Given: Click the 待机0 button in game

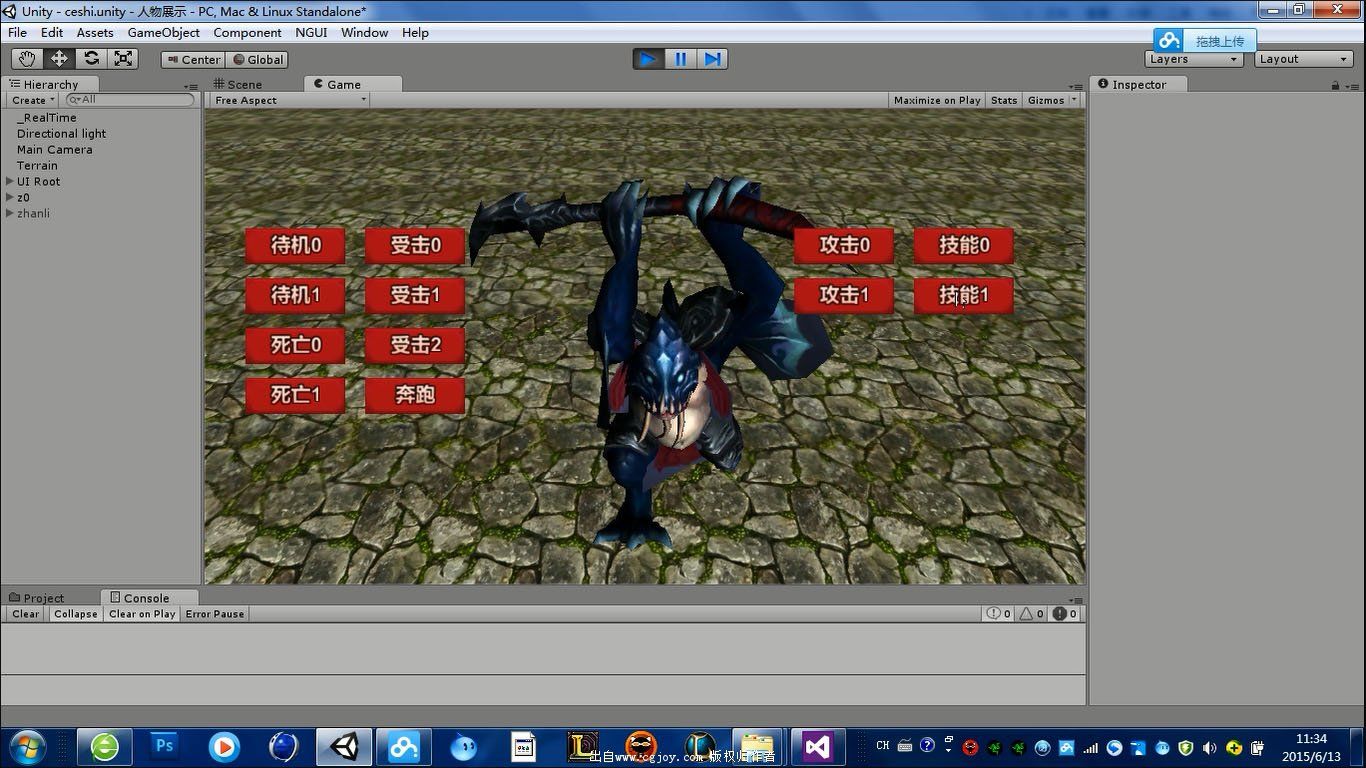Looking at the screenshot, I should click(295, 245).
